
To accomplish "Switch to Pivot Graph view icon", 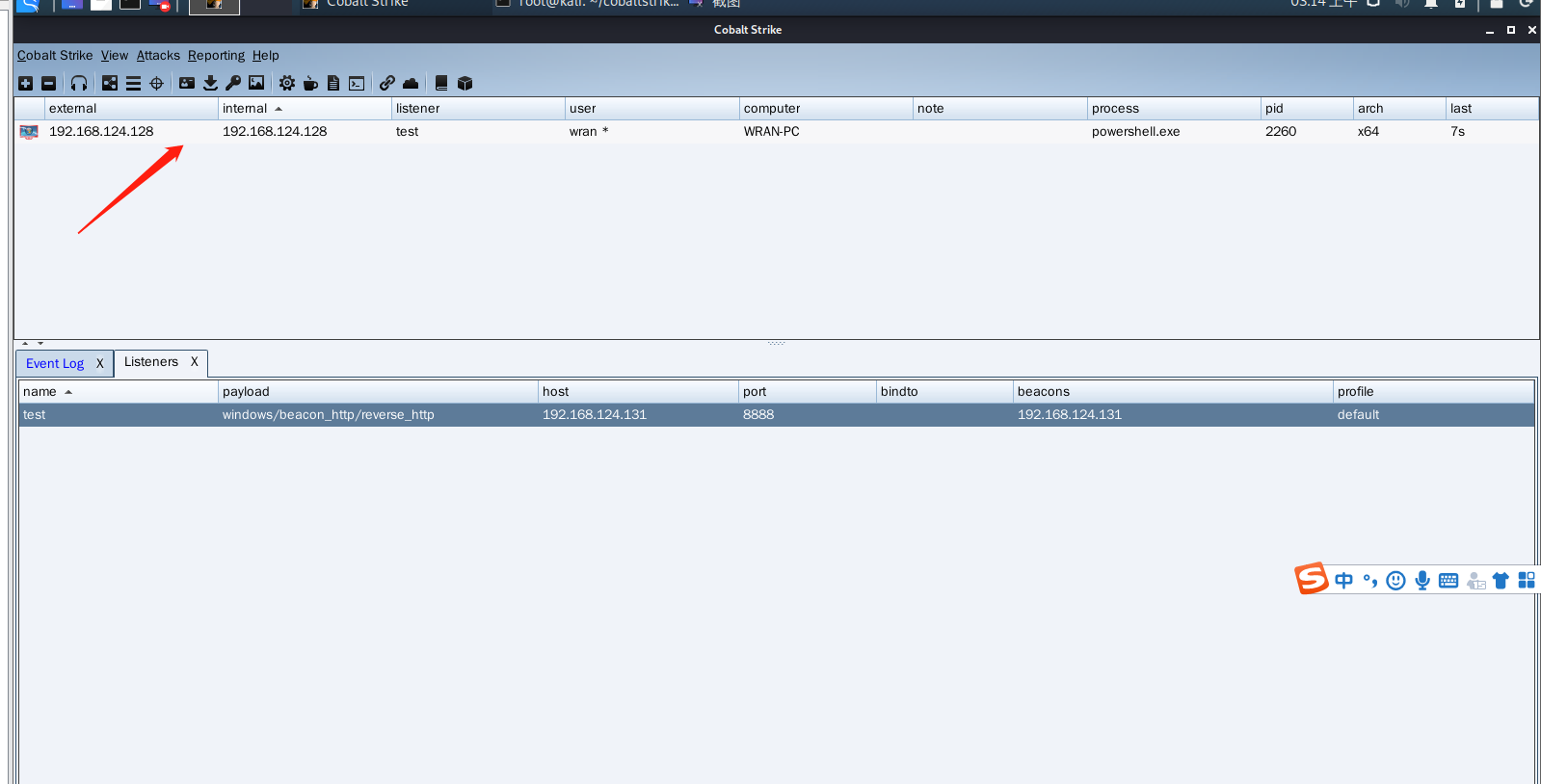I will point(110,84).
